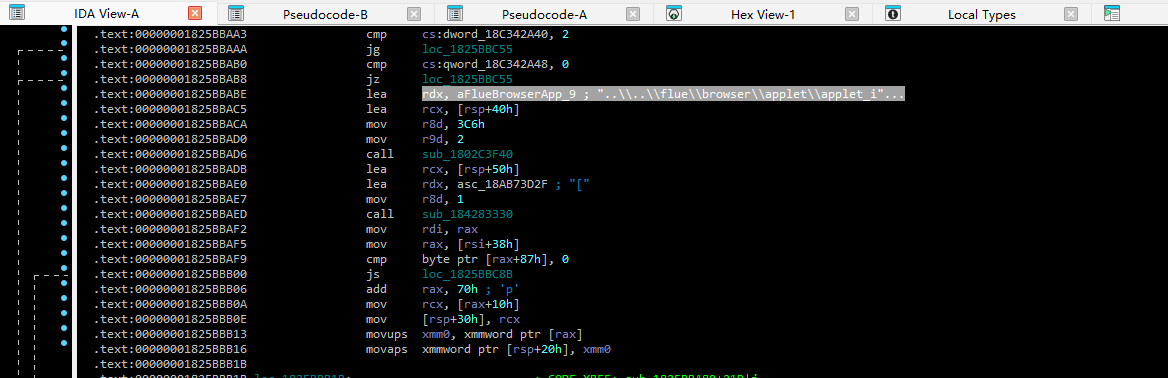Click the applet path string comment
This screenshot has height=378, width=1168.
tap(751, 95)
